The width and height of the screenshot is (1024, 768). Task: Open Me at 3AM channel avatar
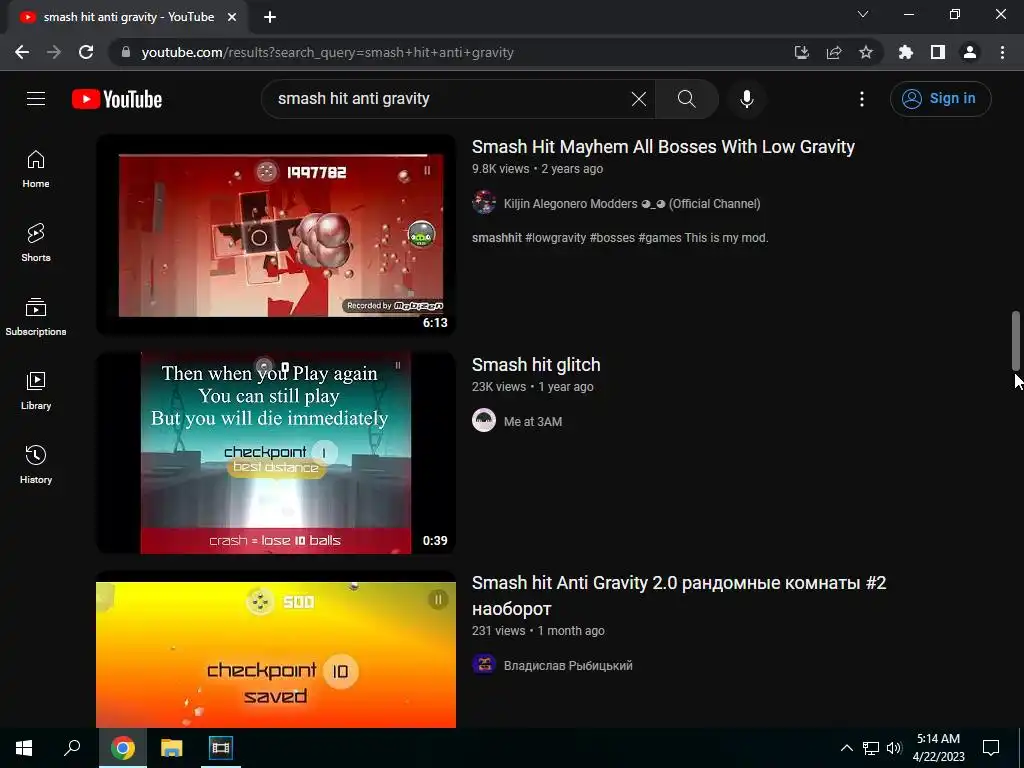(484, 421)
